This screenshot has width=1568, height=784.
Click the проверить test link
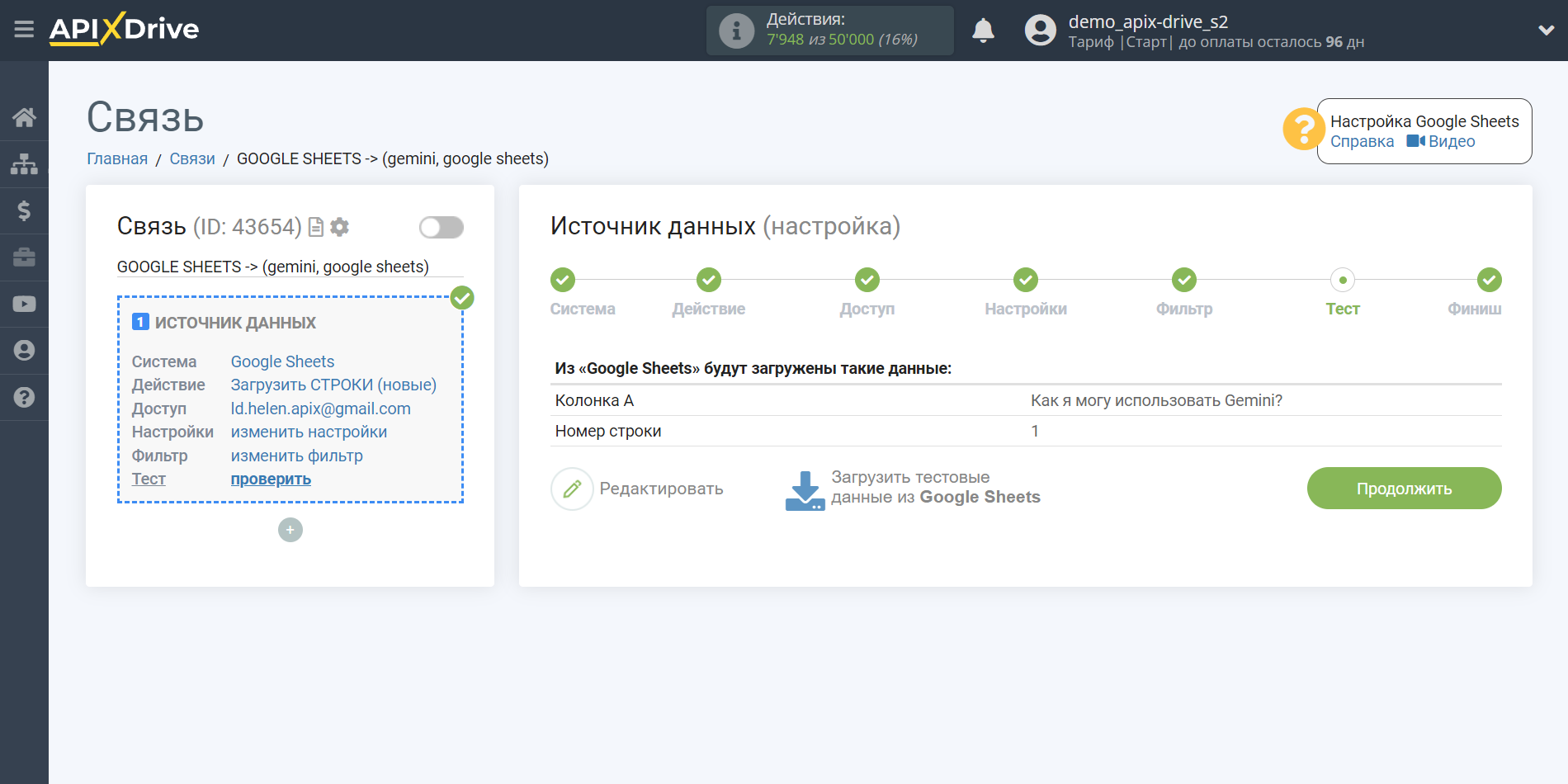point(271,479)
